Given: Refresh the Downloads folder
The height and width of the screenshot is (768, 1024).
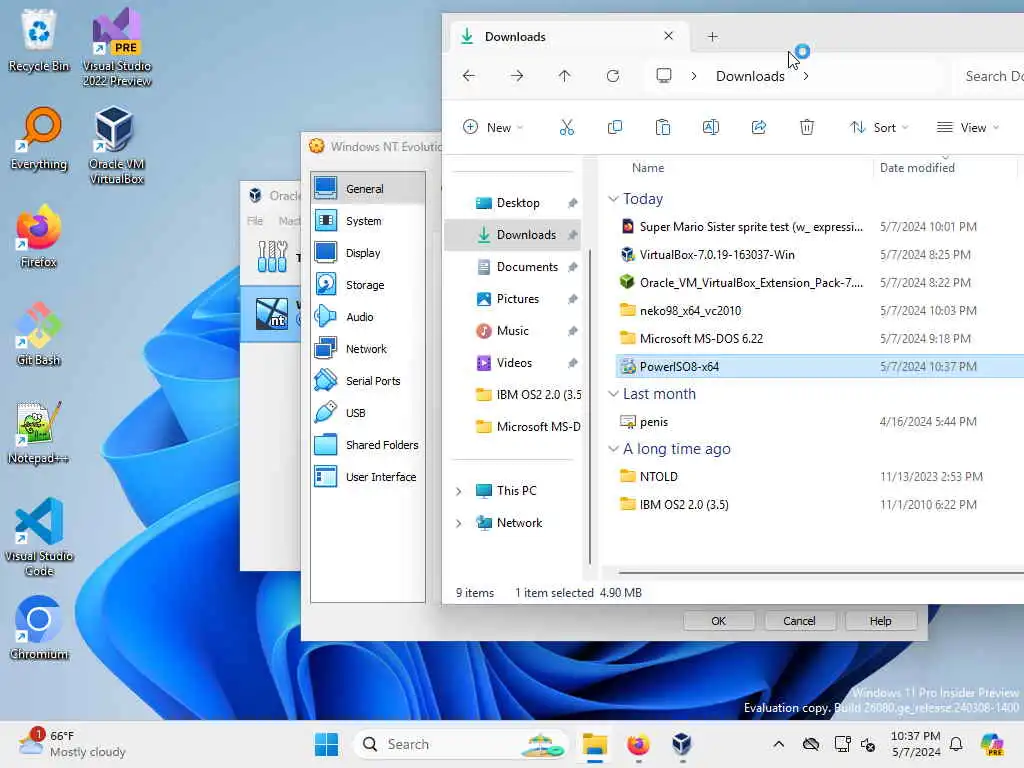Looking at the screenshot, I should coord(613,76).
